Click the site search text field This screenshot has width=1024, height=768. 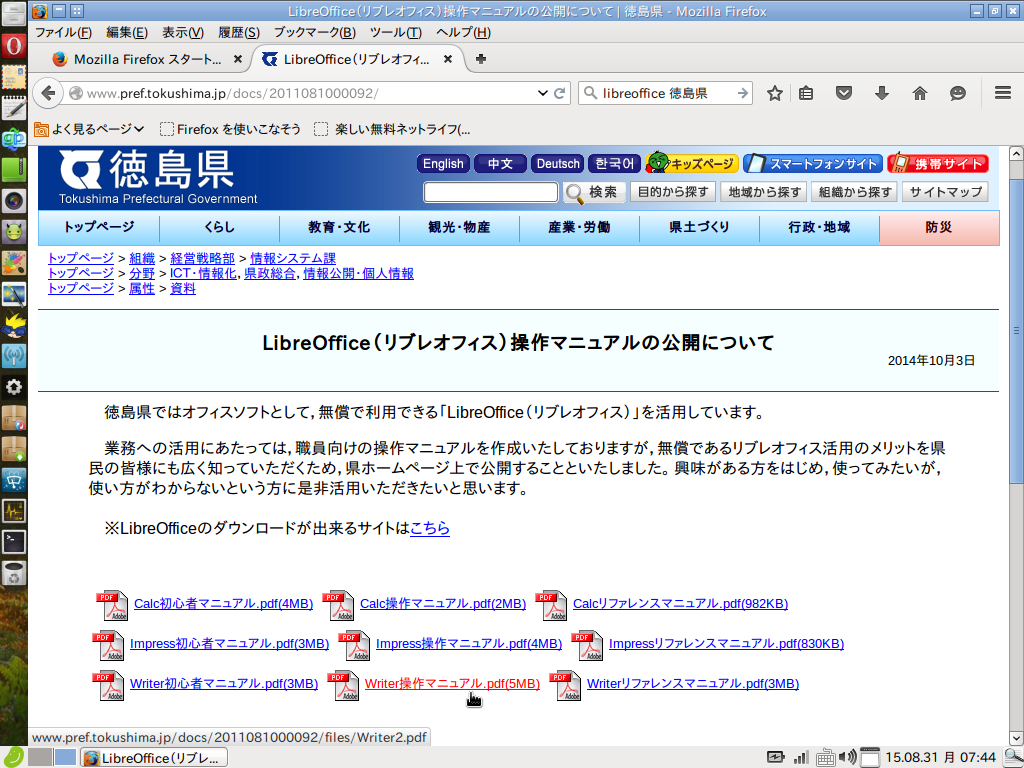491,192
